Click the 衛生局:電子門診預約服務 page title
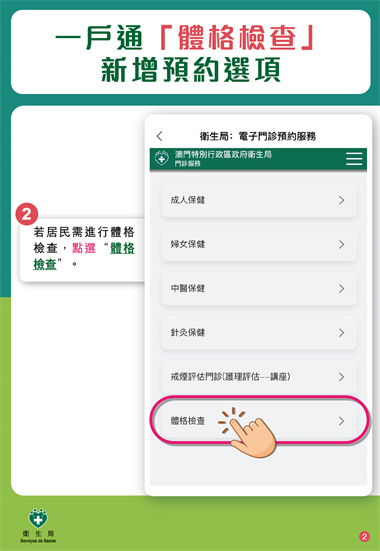This screenshot has height=551, width=380. click(258, 136)
